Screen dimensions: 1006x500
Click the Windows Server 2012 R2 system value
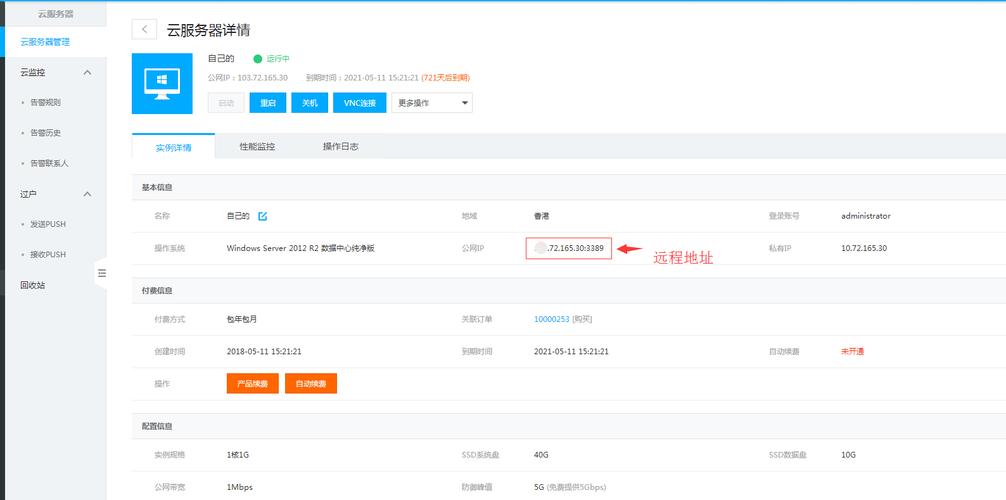[x=301, y=248]
